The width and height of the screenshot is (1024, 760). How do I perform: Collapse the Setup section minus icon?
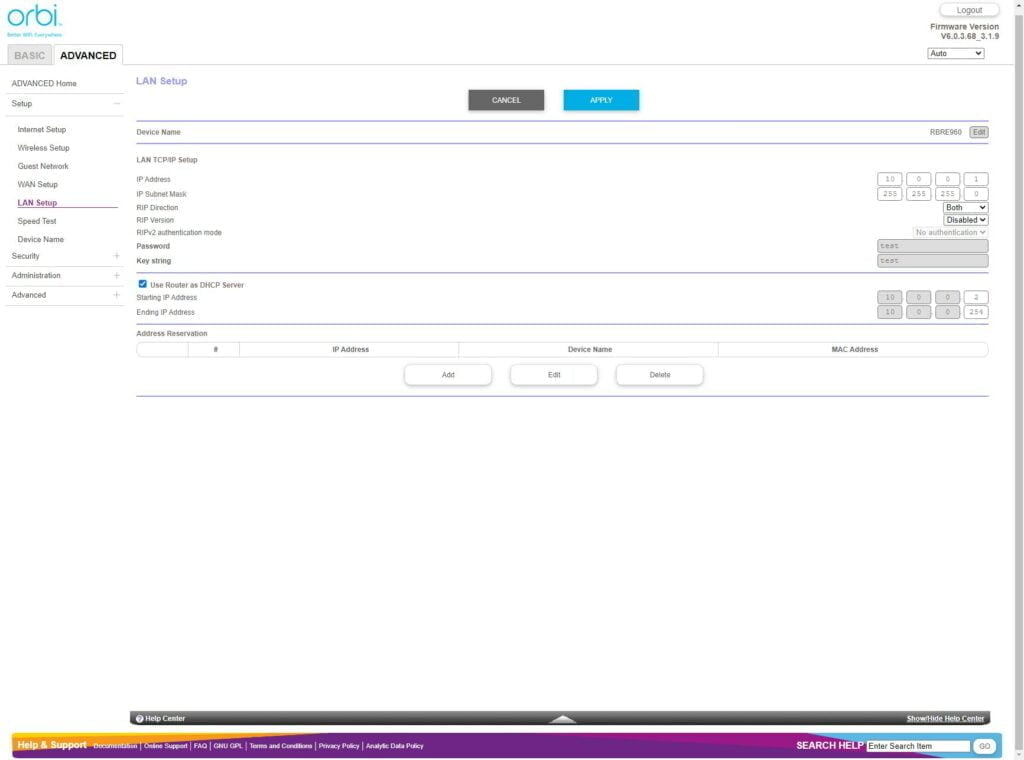(117, 104)
